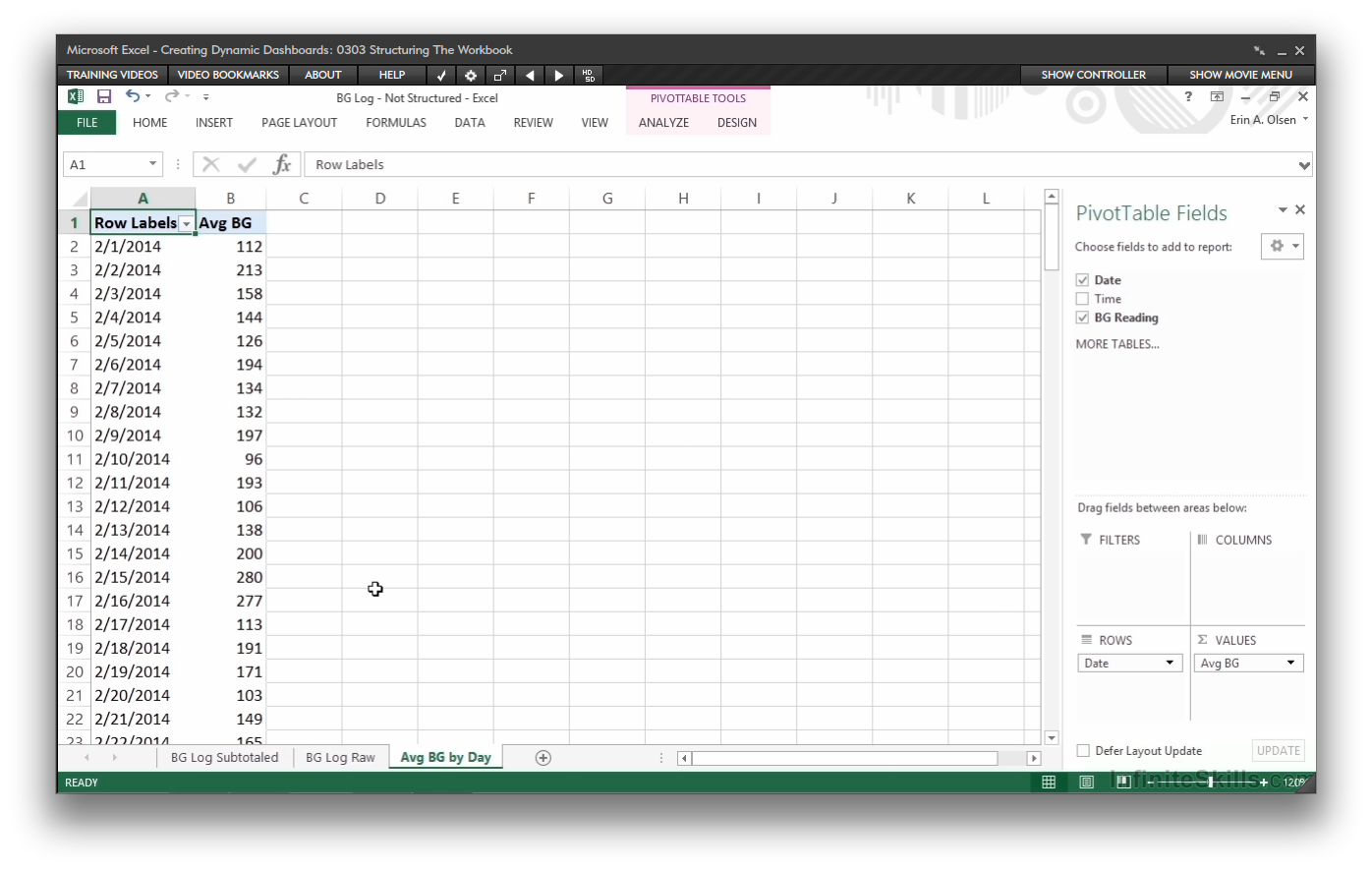
Task: Click SHOW CONTROLLER button
Action: point(1093,75)
